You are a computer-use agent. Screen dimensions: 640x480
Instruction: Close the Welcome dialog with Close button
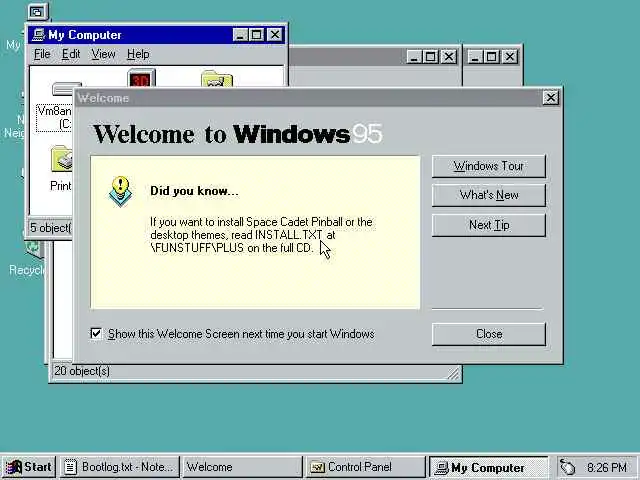click(x=489, y=334)
